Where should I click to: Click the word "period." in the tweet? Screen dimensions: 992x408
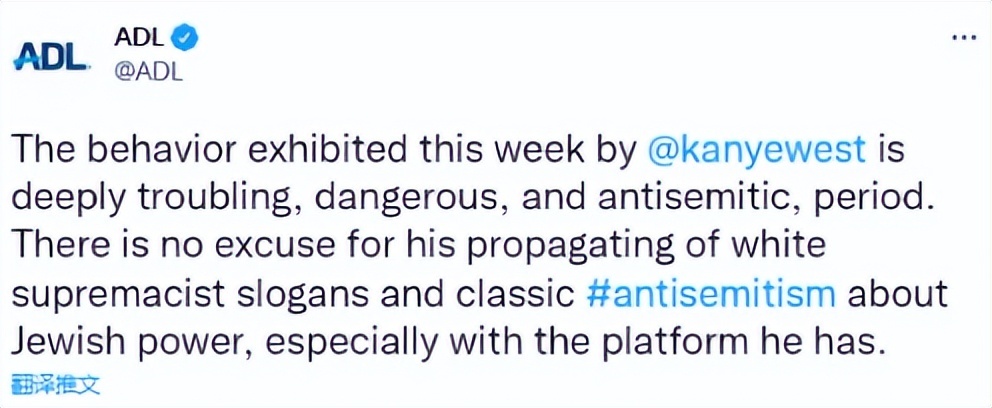[x=888, y=200]
